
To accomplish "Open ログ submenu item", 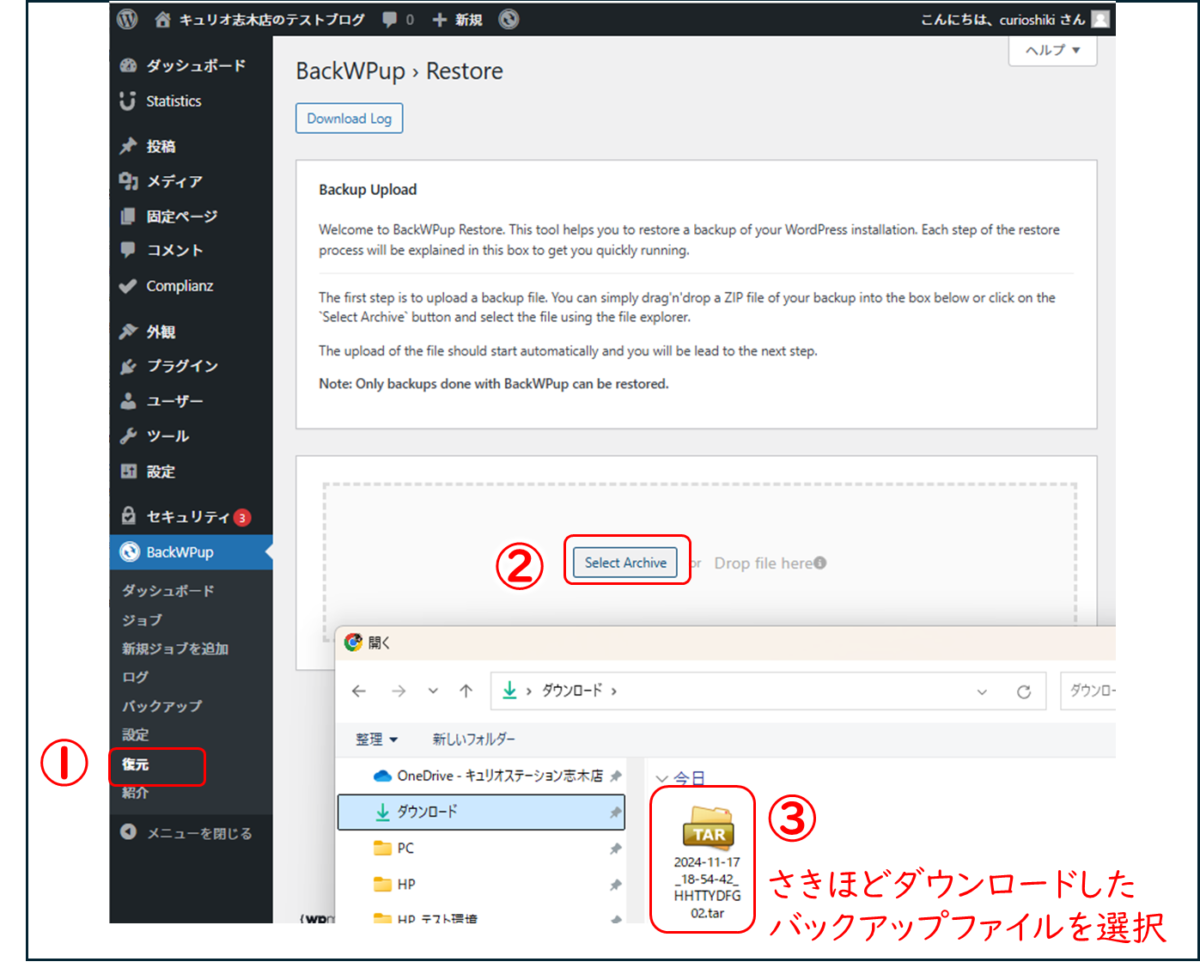I will click(x=135, y=677).
